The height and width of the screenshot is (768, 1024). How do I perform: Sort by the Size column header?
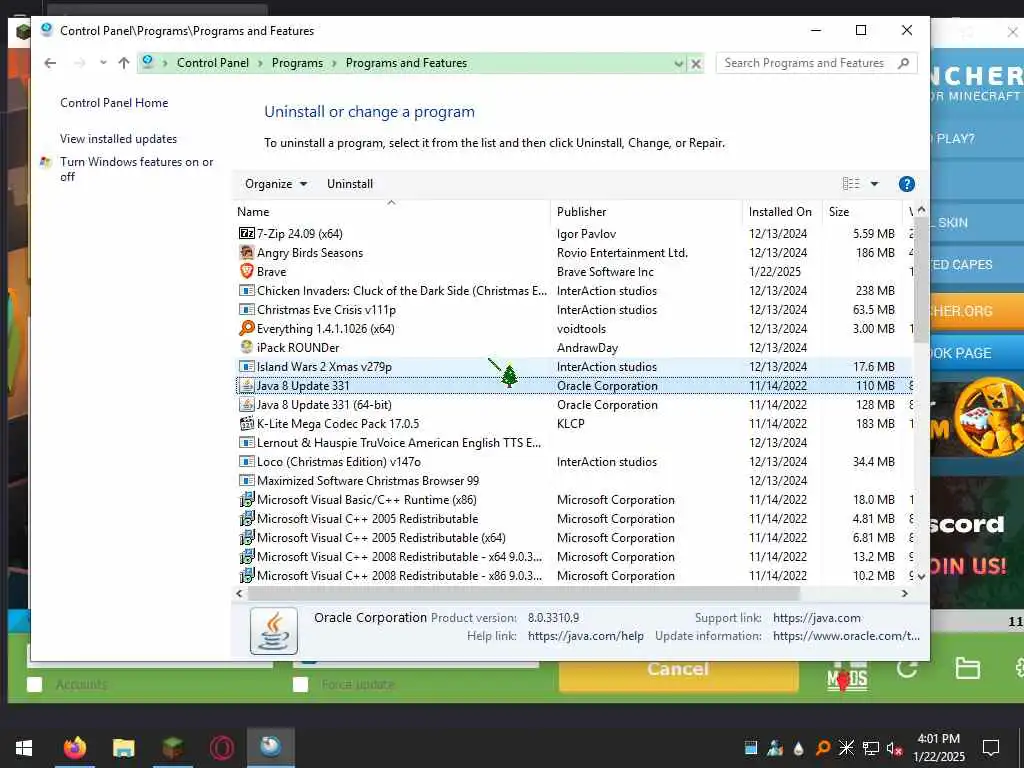coord(861,212)
